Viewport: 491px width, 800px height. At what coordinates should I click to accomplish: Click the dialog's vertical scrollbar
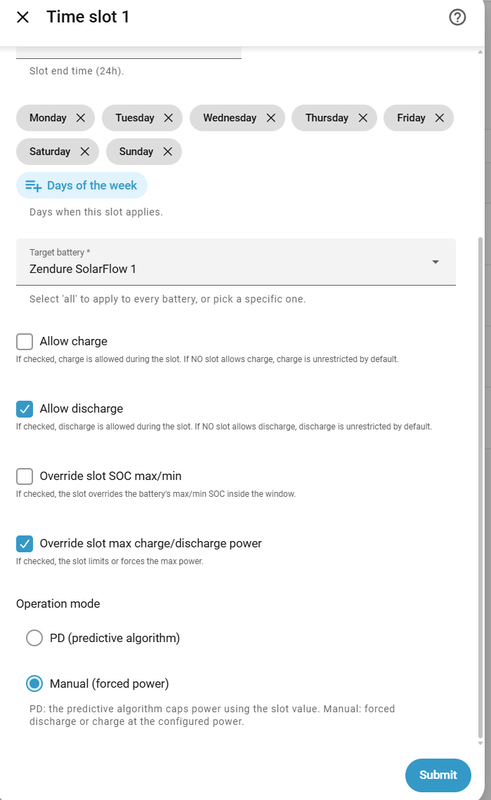click(480, 487)
